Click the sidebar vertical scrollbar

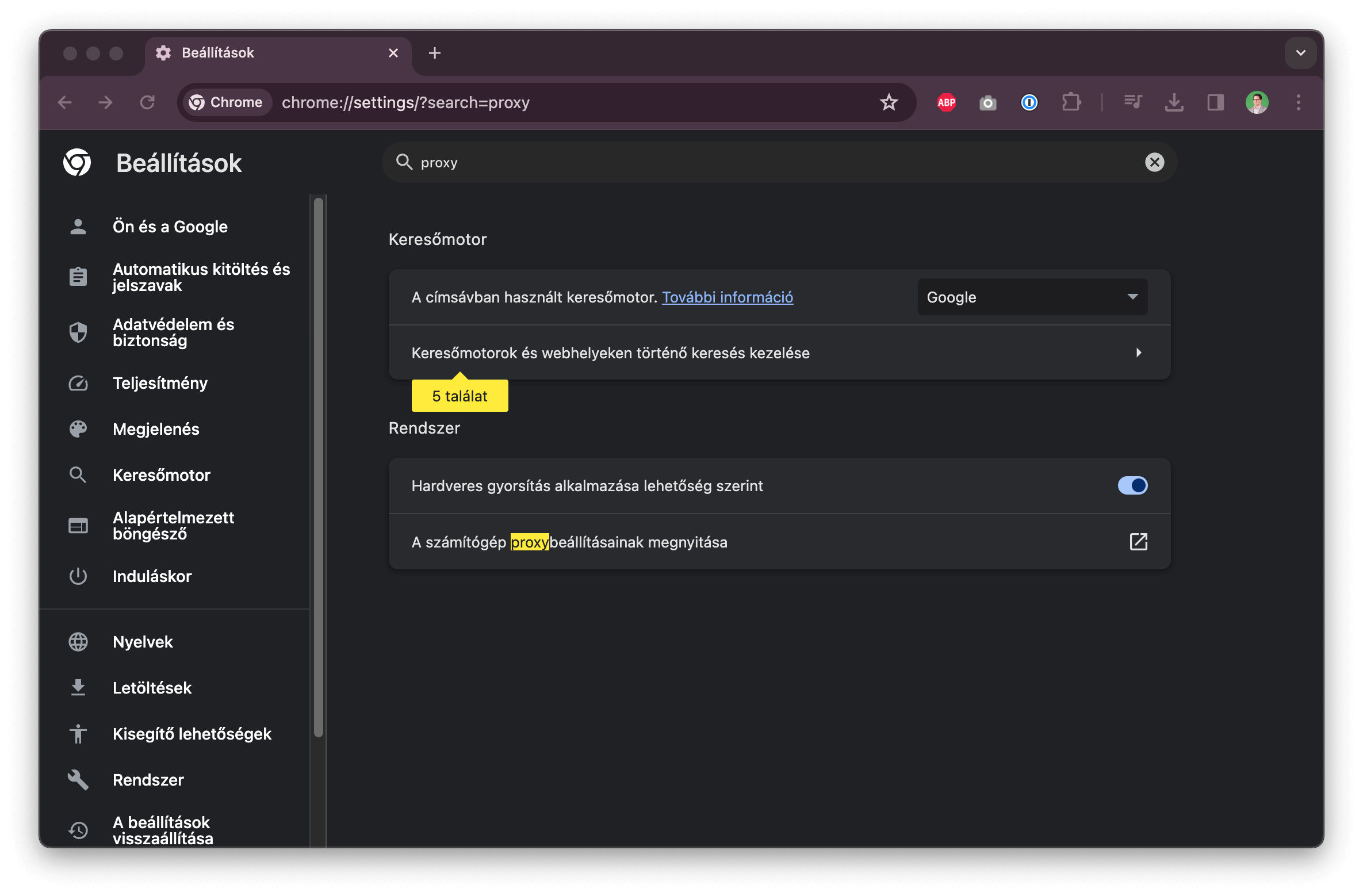[319, 467]
